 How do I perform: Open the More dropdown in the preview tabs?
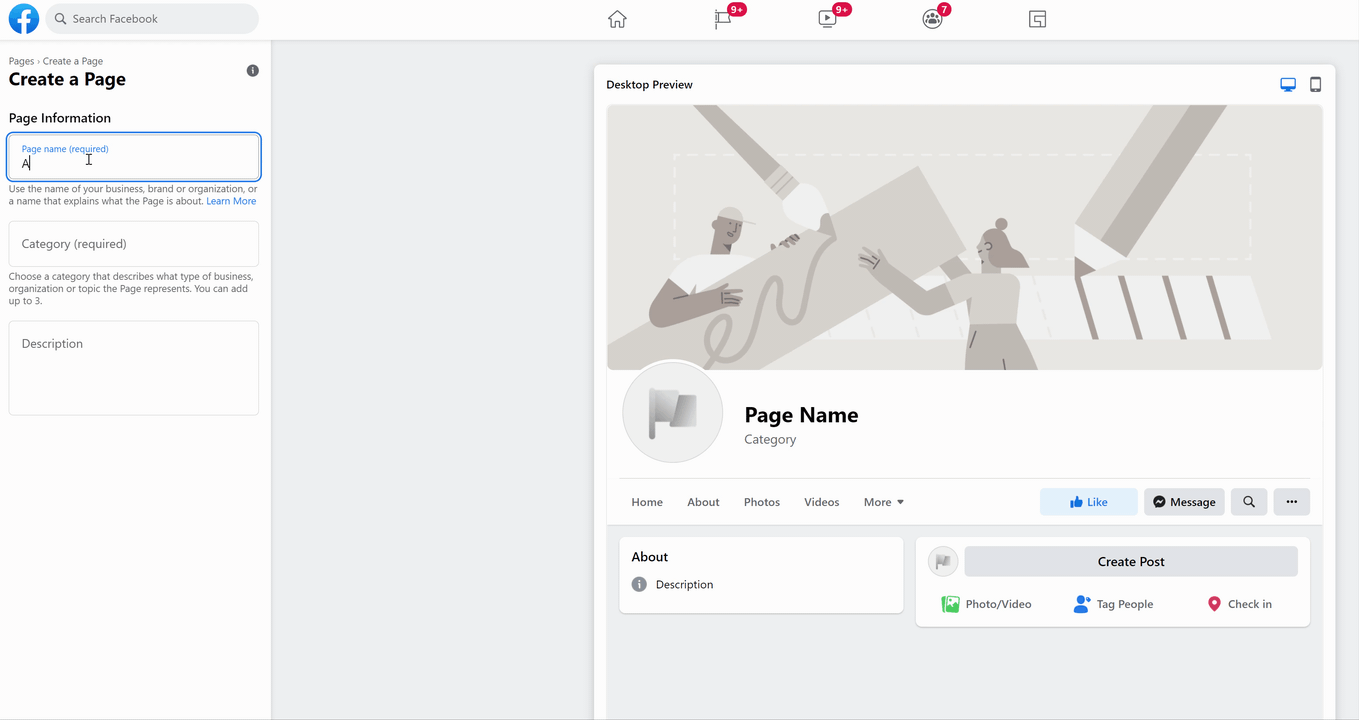click(x=882, y=501)
